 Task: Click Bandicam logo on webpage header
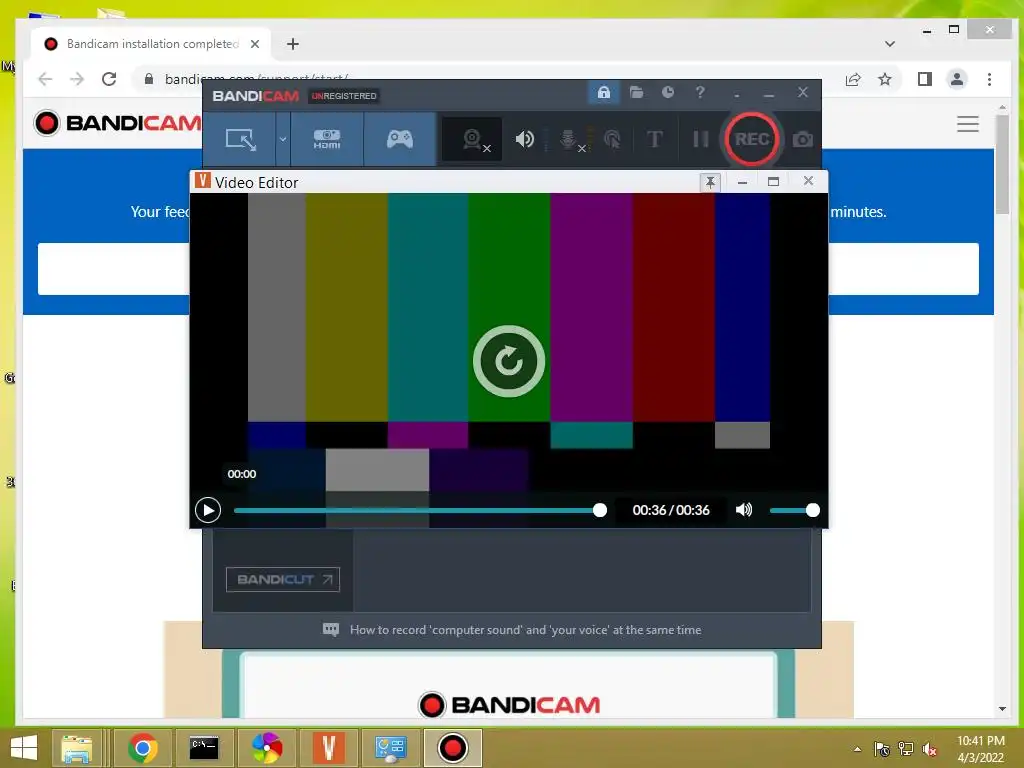(x=118, y=123)
